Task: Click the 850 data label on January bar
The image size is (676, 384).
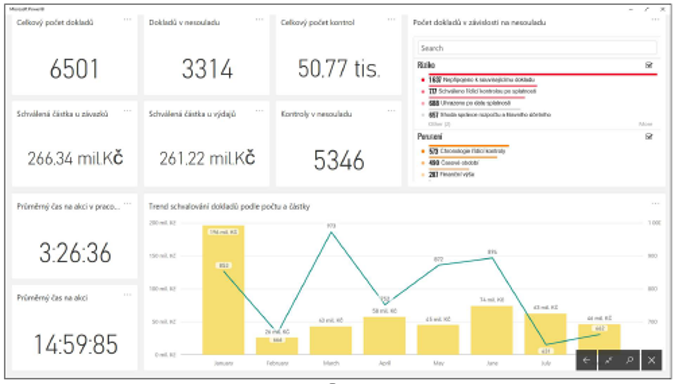Action: point(223,265)
